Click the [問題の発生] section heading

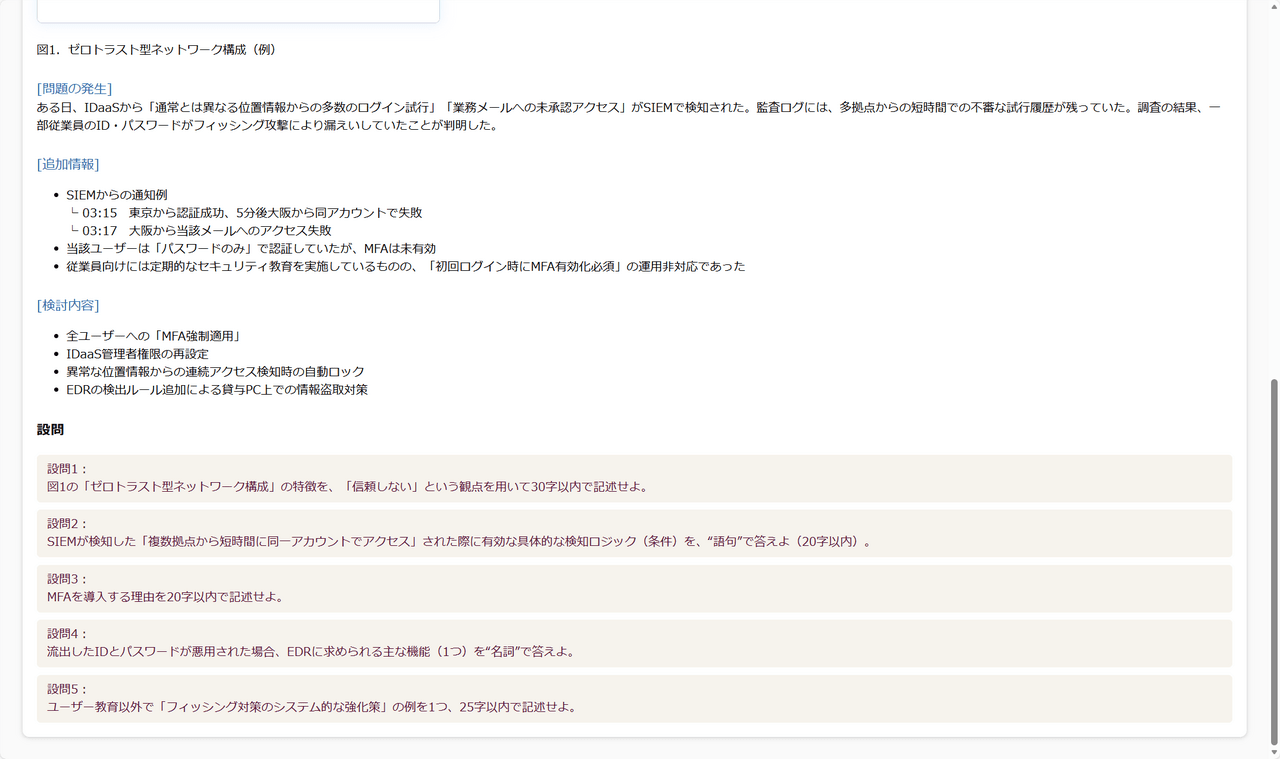tap(74, 89)
